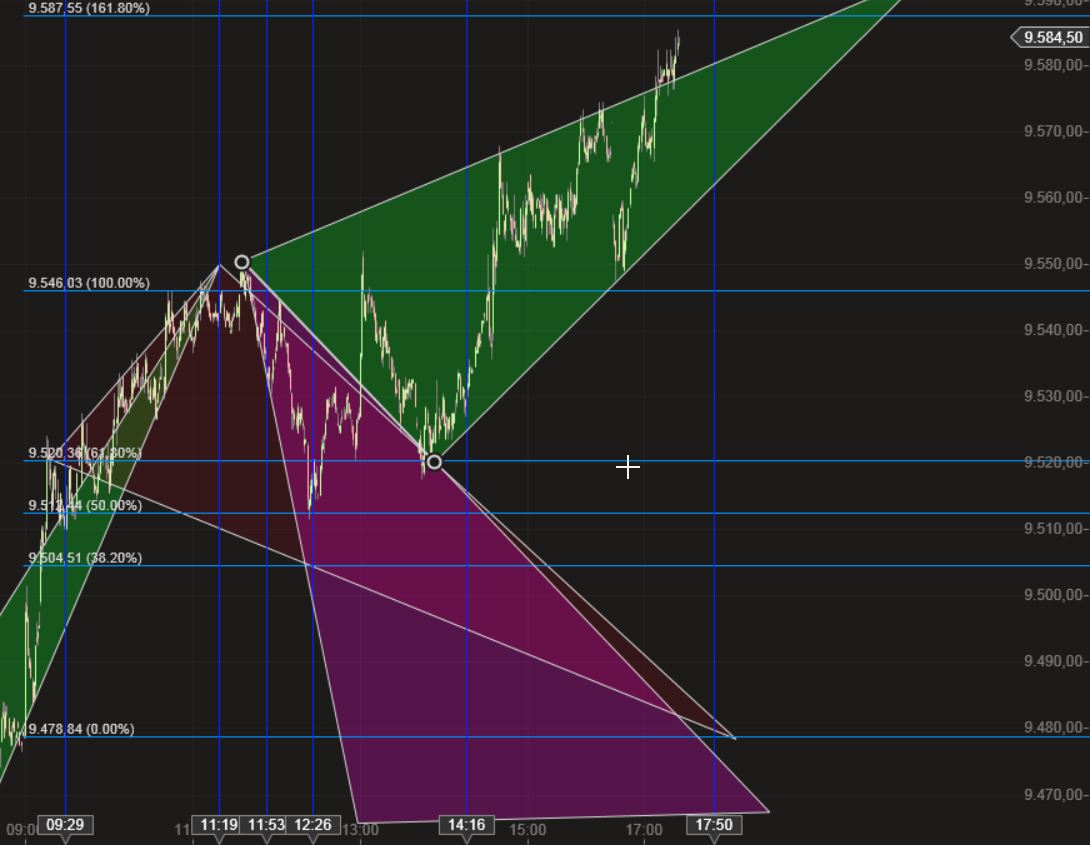1090x845 pixels.
Task: Toggle the 9.478,84 (0.00%) Fibonacci level
Action: [x=84, y=730]
